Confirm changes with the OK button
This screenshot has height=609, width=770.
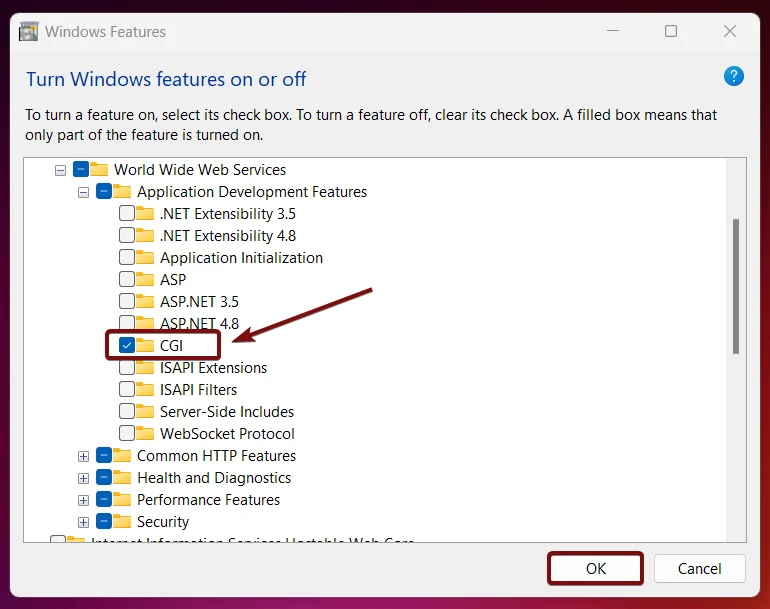pos(596,569)
